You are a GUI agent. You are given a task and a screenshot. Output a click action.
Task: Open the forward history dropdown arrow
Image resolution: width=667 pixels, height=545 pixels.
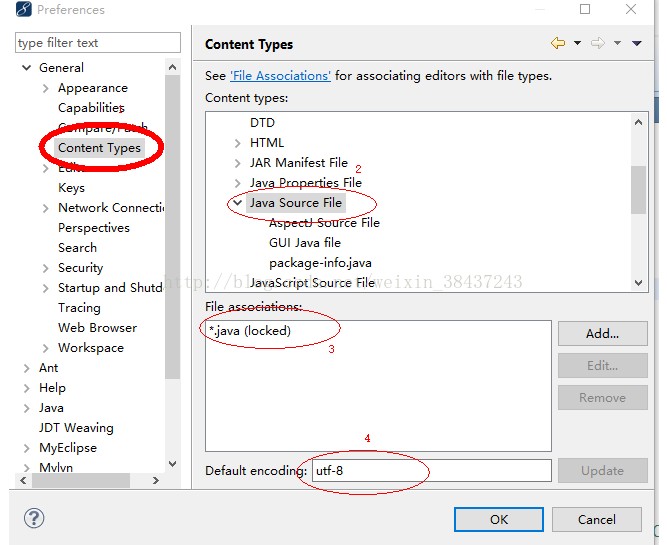coord(617,43)
